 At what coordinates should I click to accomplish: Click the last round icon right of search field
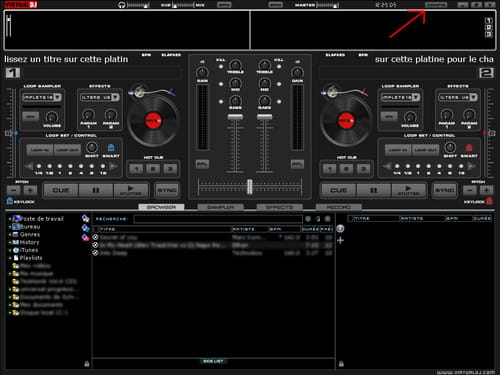(x=328, y=219)
